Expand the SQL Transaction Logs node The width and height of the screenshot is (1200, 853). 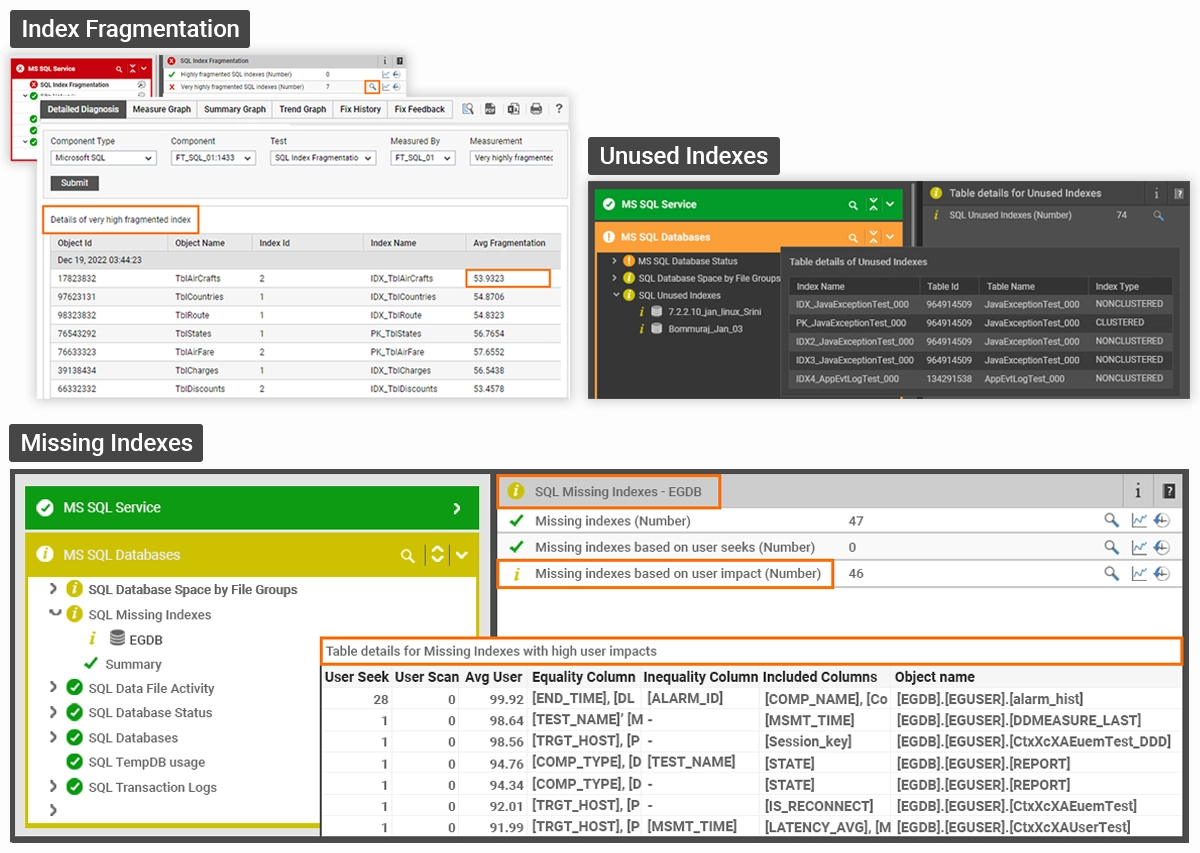(x=54, y=787)
